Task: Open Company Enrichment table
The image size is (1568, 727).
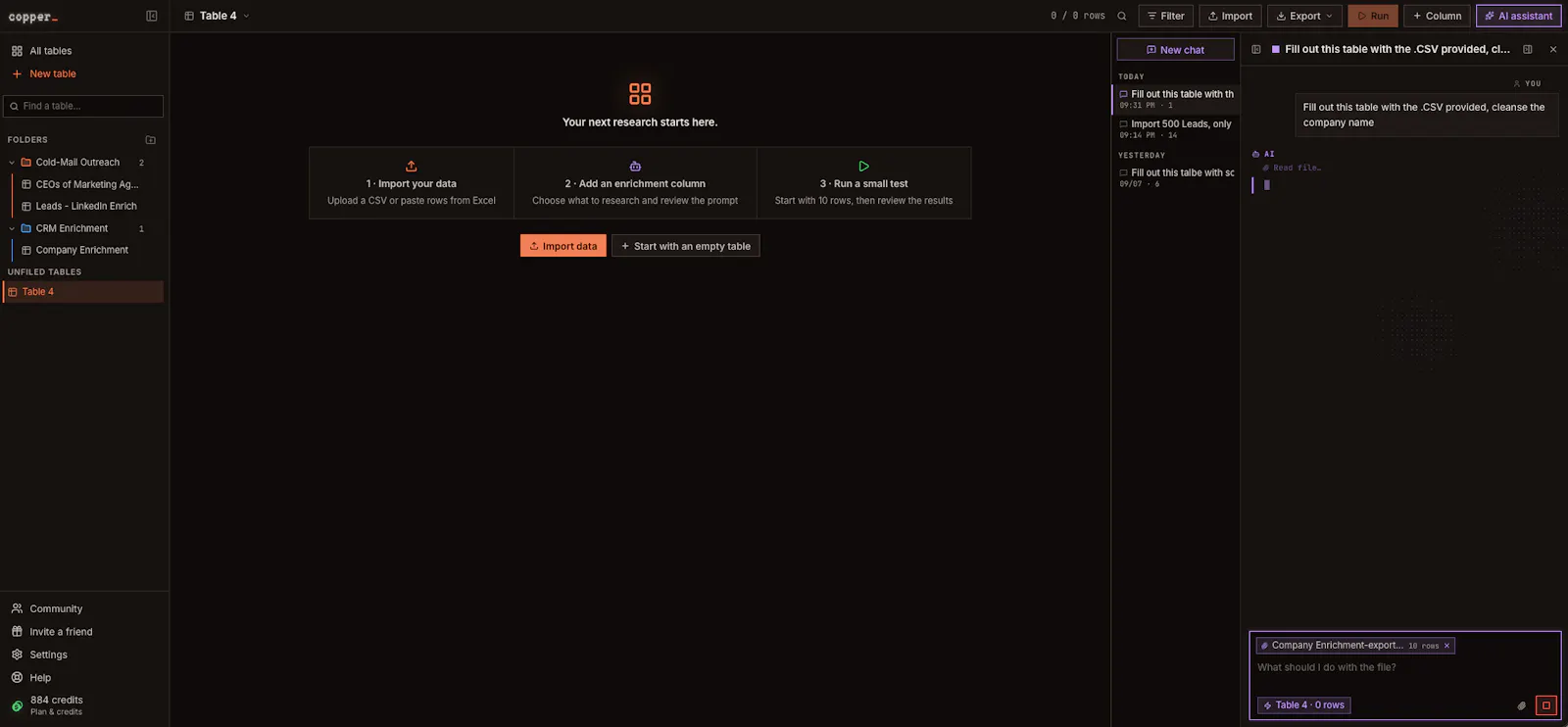Action: point(82,250)
